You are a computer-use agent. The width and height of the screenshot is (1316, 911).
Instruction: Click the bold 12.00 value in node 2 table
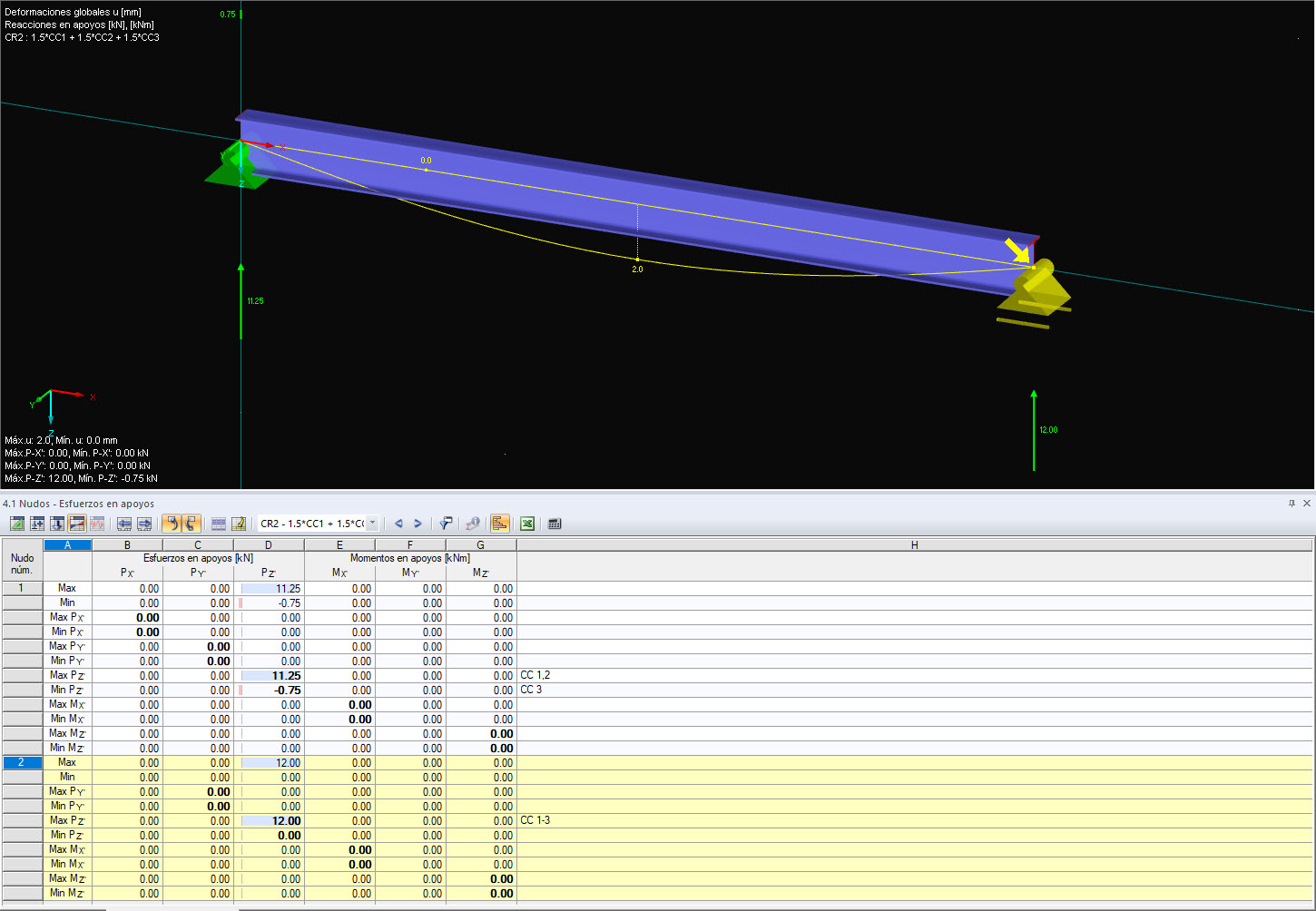point(286,821)
